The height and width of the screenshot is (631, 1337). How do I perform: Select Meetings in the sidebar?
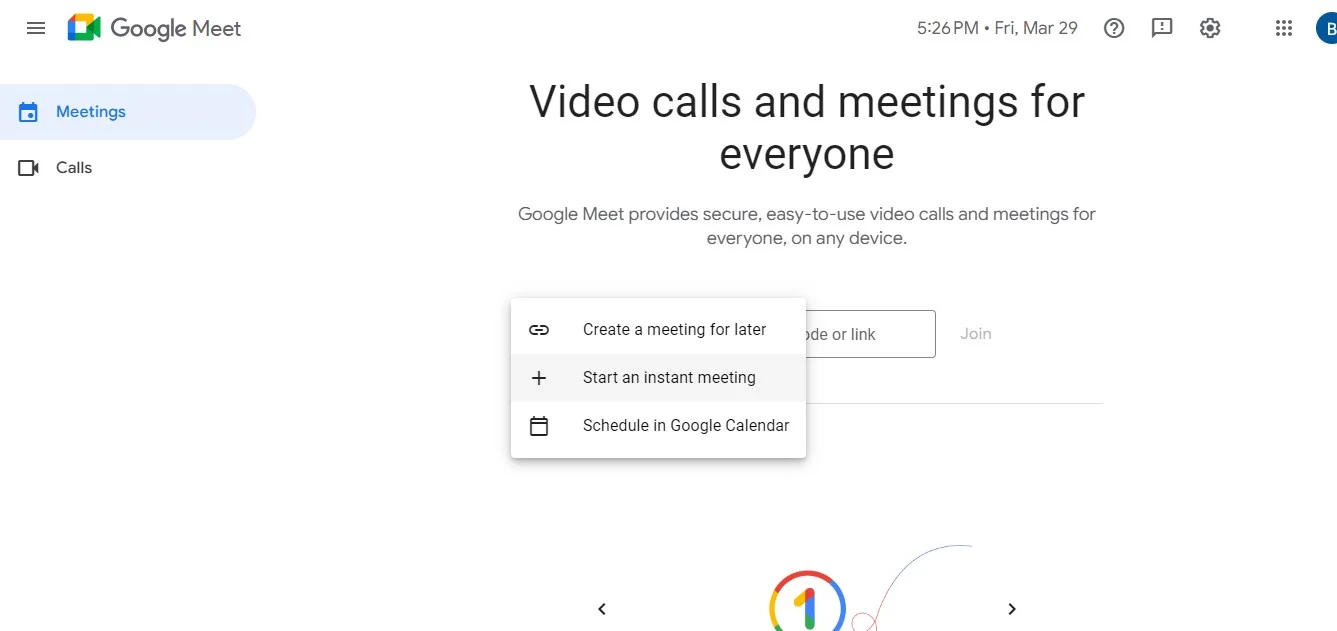point(128,112)
